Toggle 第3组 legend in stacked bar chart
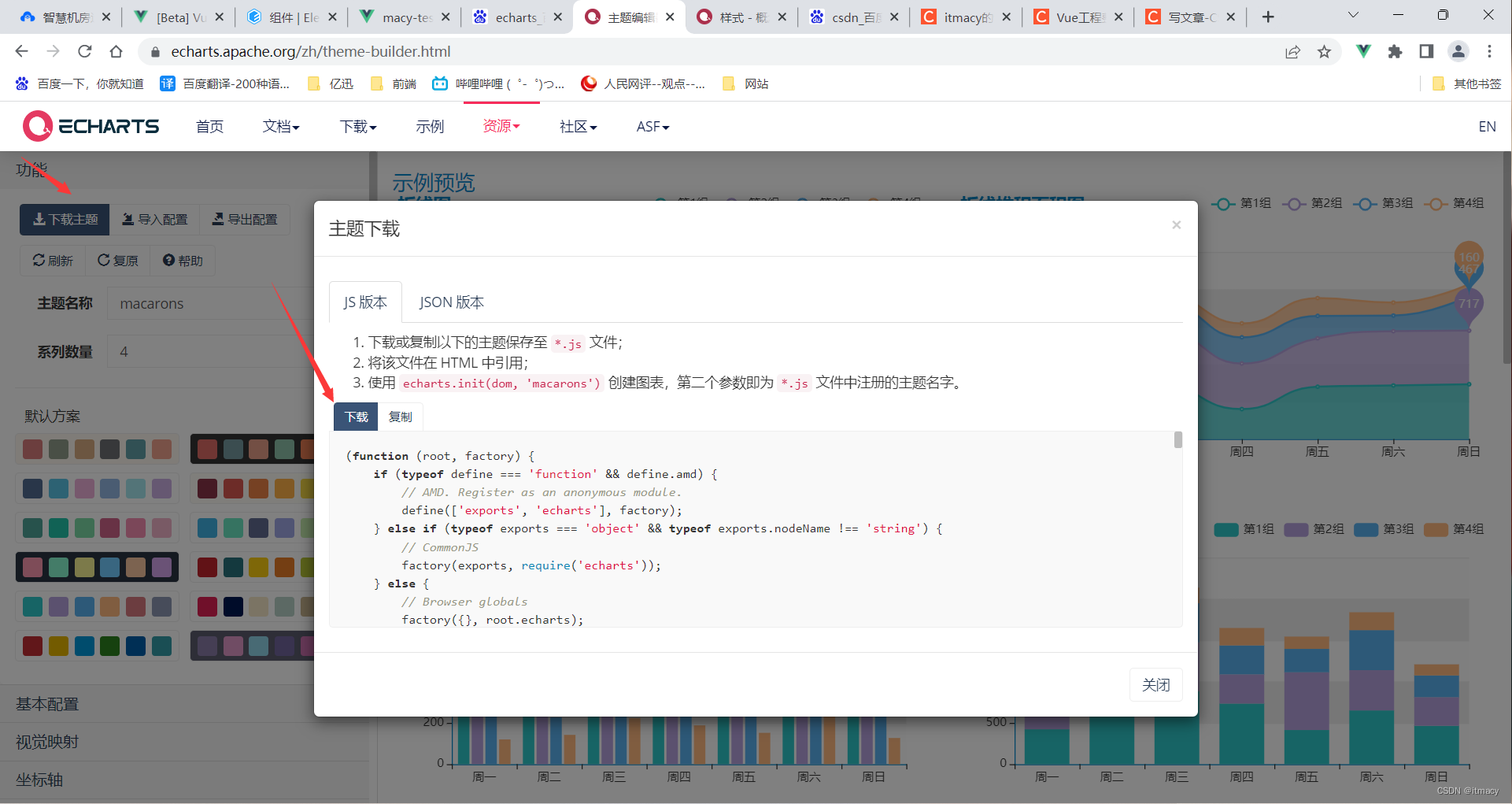This screenshot has width=1512, height=804. [x=1384, y=529]
